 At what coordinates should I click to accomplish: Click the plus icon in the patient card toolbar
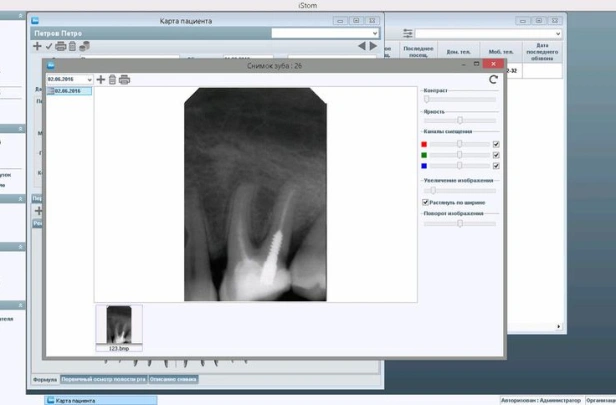click(x=37, y=46)
